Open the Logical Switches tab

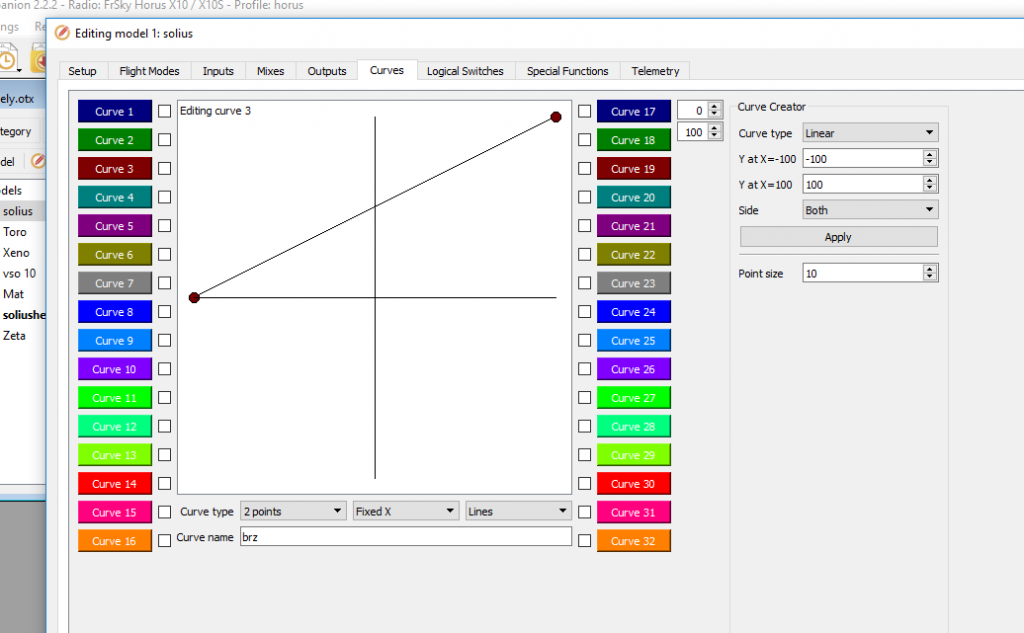(465, 71)
